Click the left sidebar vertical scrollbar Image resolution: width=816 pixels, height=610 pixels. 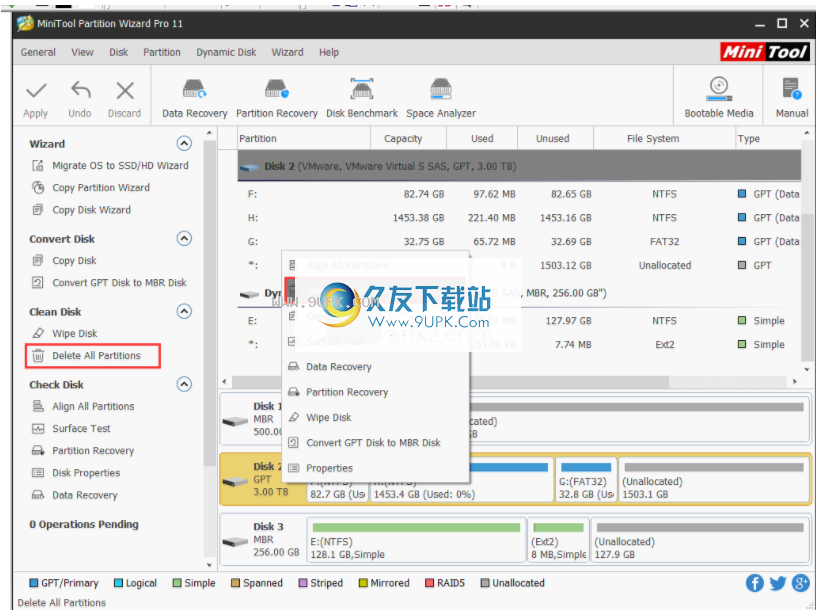210,302
